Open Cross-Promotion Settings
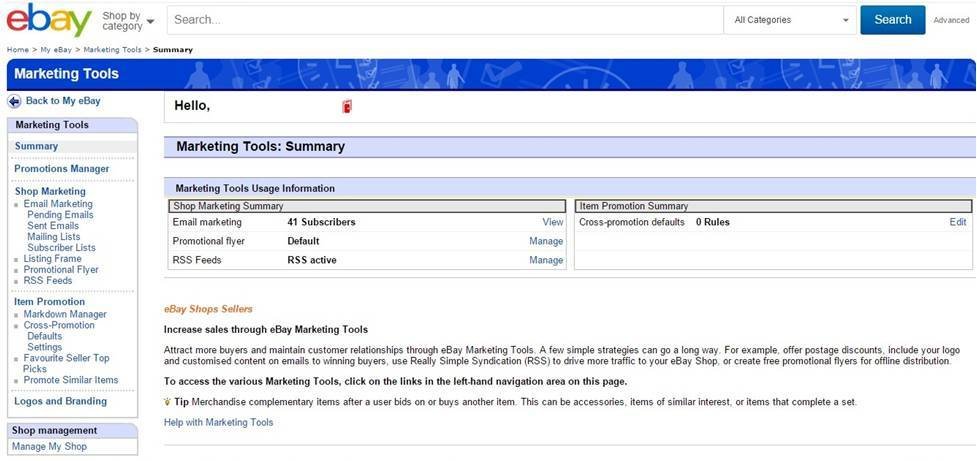 click(x=45, y=347)
